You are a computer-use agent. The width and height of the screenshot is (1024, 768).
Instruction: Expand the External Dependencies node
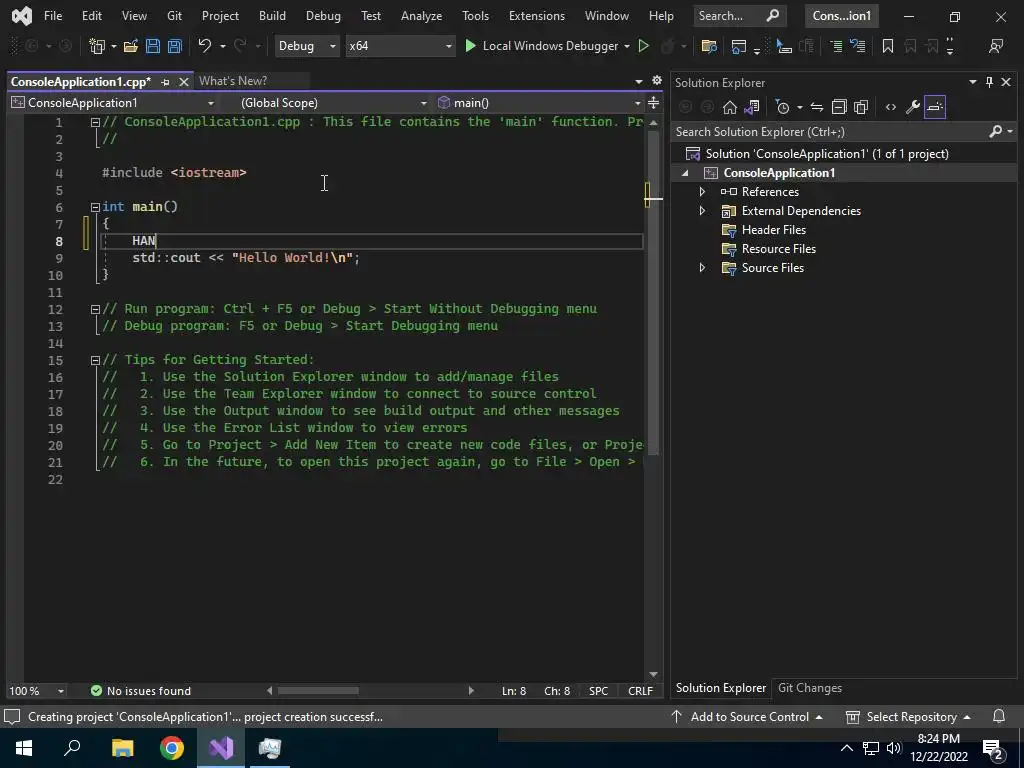(x=702, y=210)
